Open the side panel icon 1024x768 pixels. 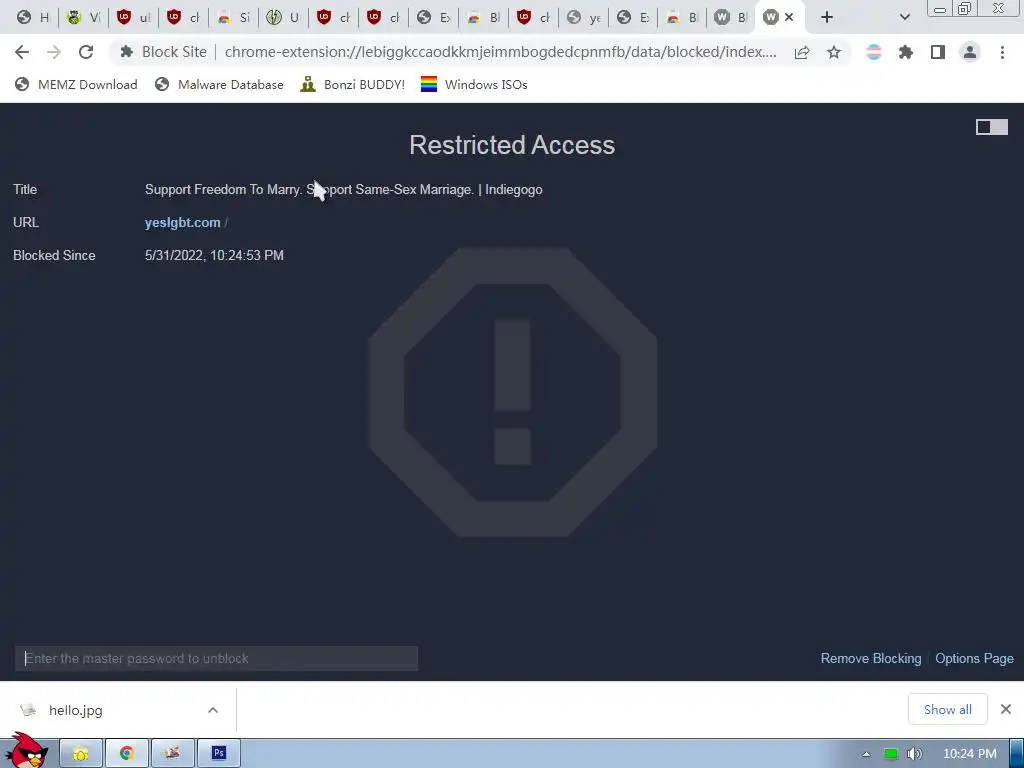(x=937, y=52)
